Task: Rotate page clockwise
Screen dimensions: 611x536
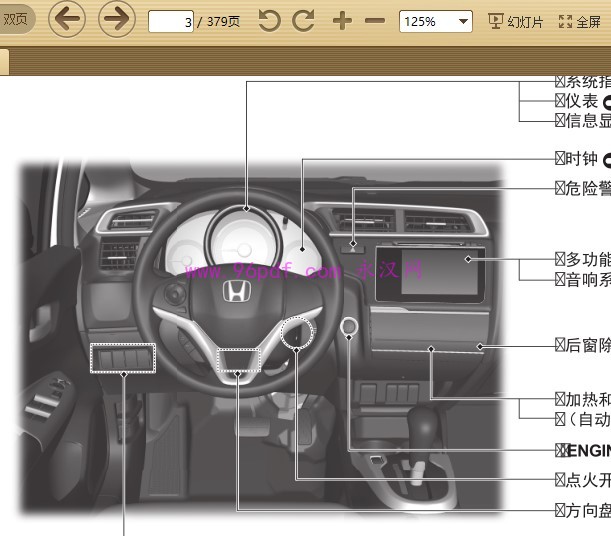Action: 304,21
